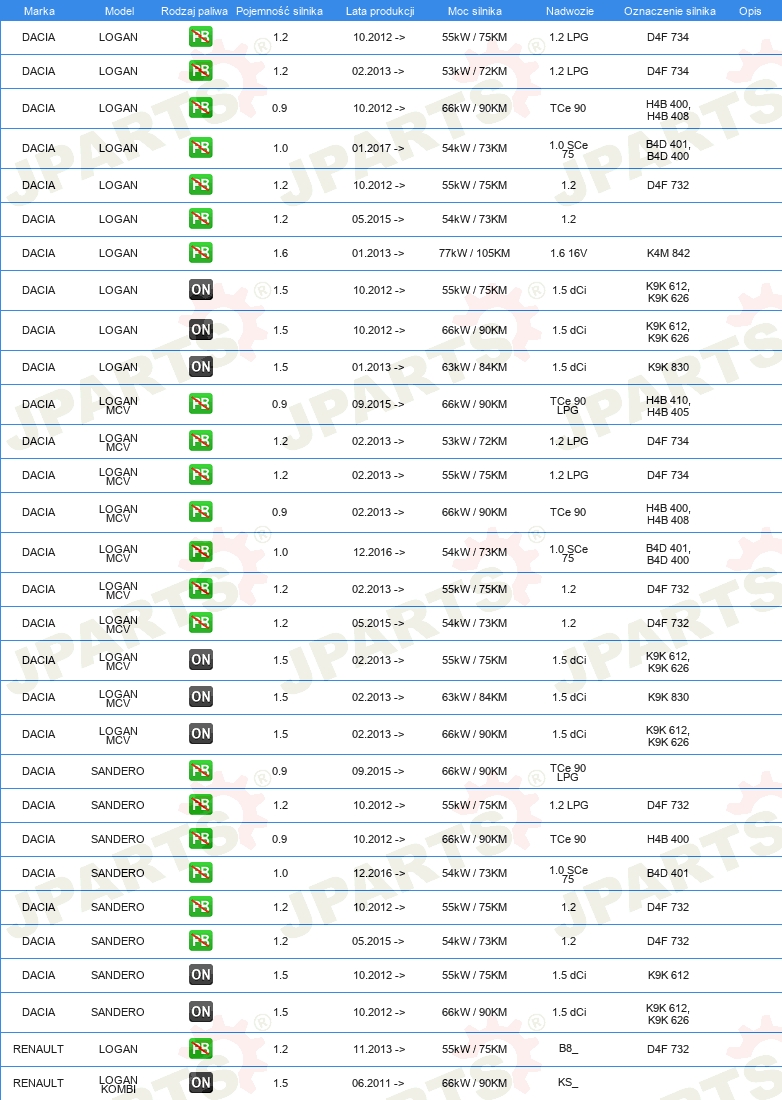Click the petrol icon for Logan 1.6 16V
The height and width of the screenshot is (1100, 782).
pos(201,253)
